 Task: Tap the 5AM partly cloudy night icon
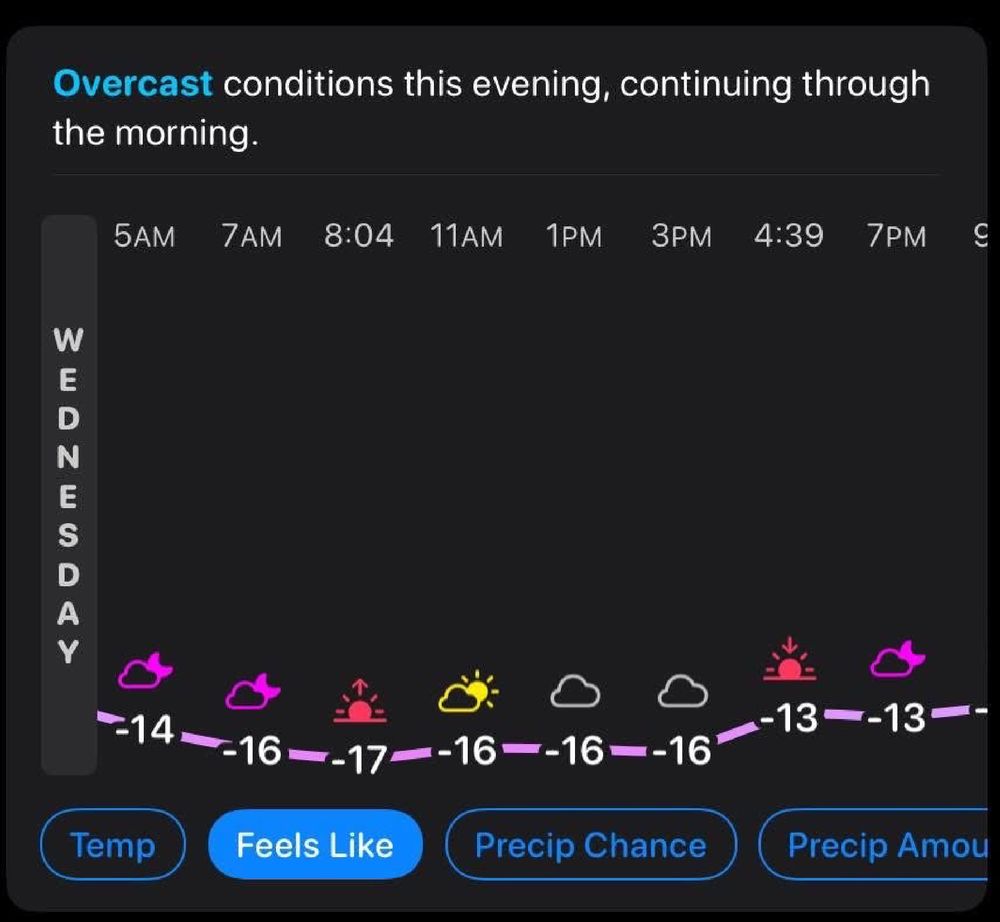pyautogui.click(x=145, y=671)
